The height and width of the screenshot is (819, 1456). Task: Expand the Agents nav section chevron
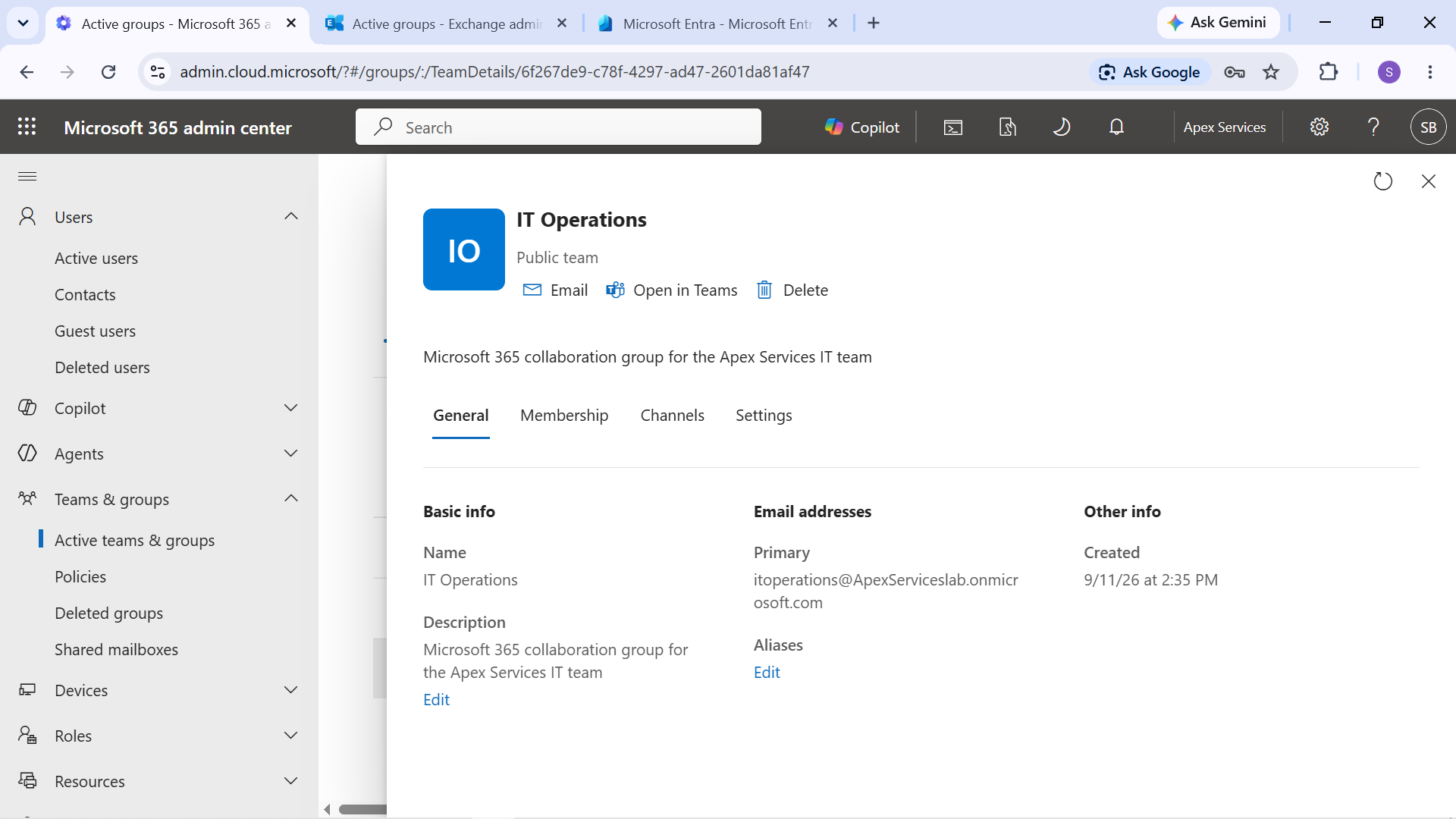(x=291, y=453)
